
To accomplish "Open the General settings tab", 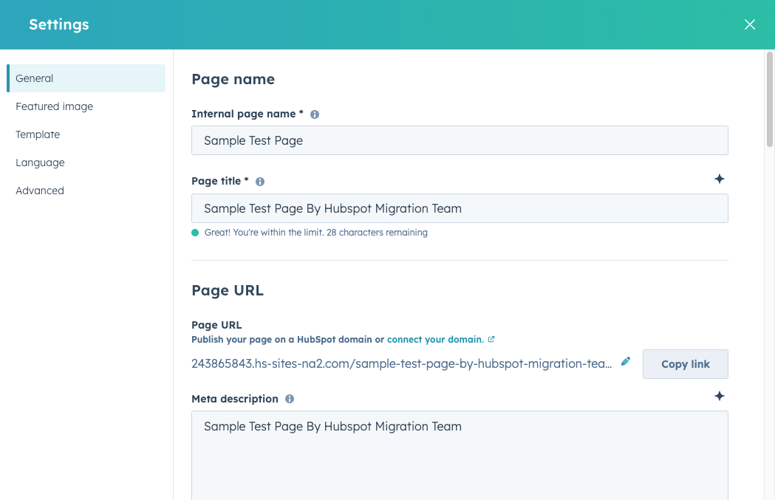I will [86, 78].
